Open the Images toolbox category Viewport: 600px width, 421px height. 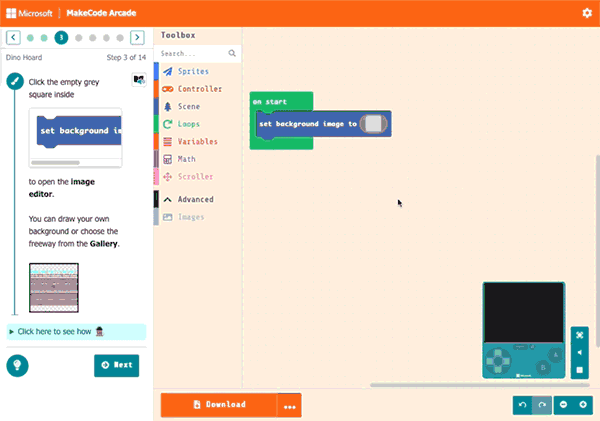pos(197,217)
